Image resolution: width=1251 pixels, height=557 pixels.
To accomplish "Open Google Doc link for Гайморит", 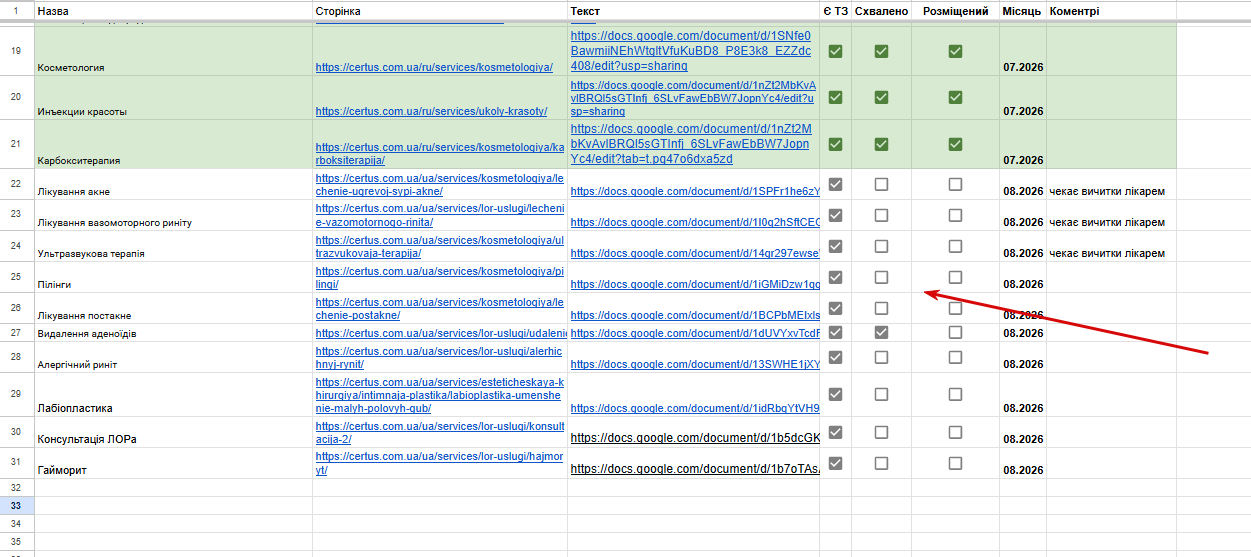I will pos(695,469).
